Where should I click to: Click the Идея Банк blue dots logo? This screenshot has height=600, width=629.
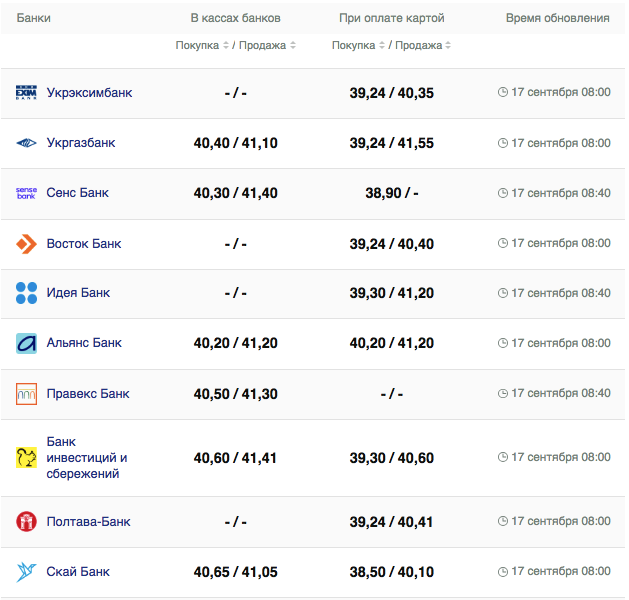coord(26,293)
